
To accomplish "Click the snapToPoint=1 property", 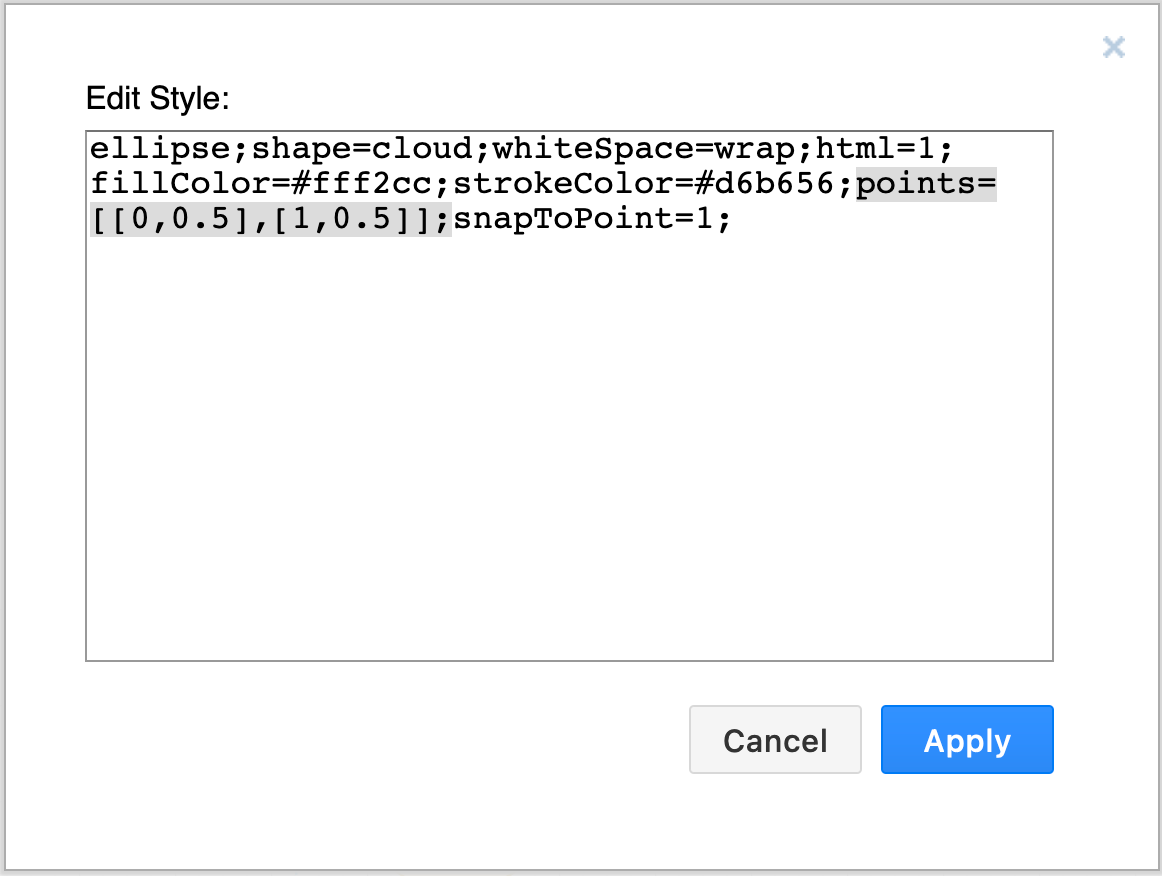I will click(590, 218).
